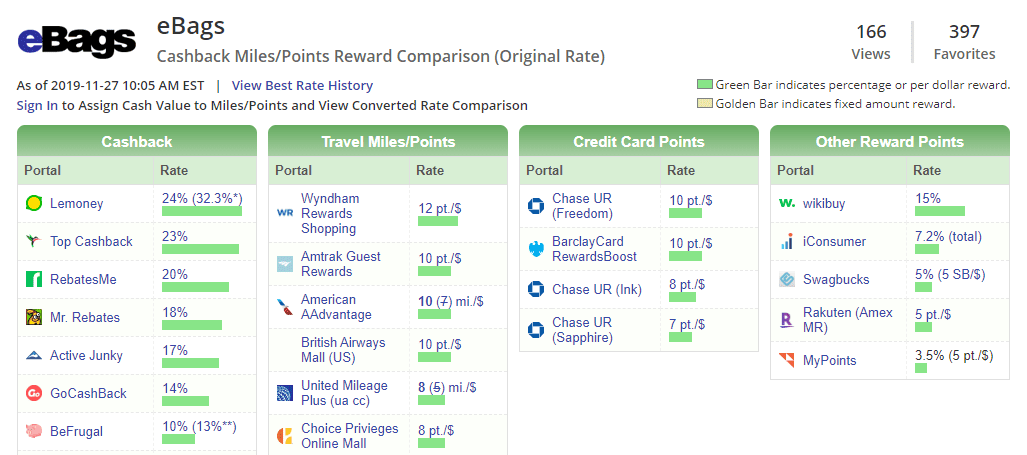Click the Wyndham Rewards WR icon

[285, 213]
